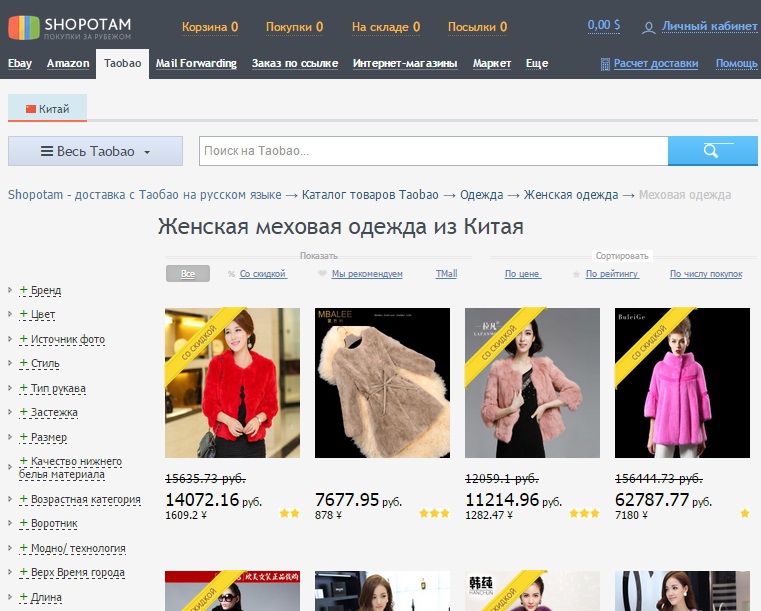
Task: Select the Китай country tab
Action: coord(48,108)
